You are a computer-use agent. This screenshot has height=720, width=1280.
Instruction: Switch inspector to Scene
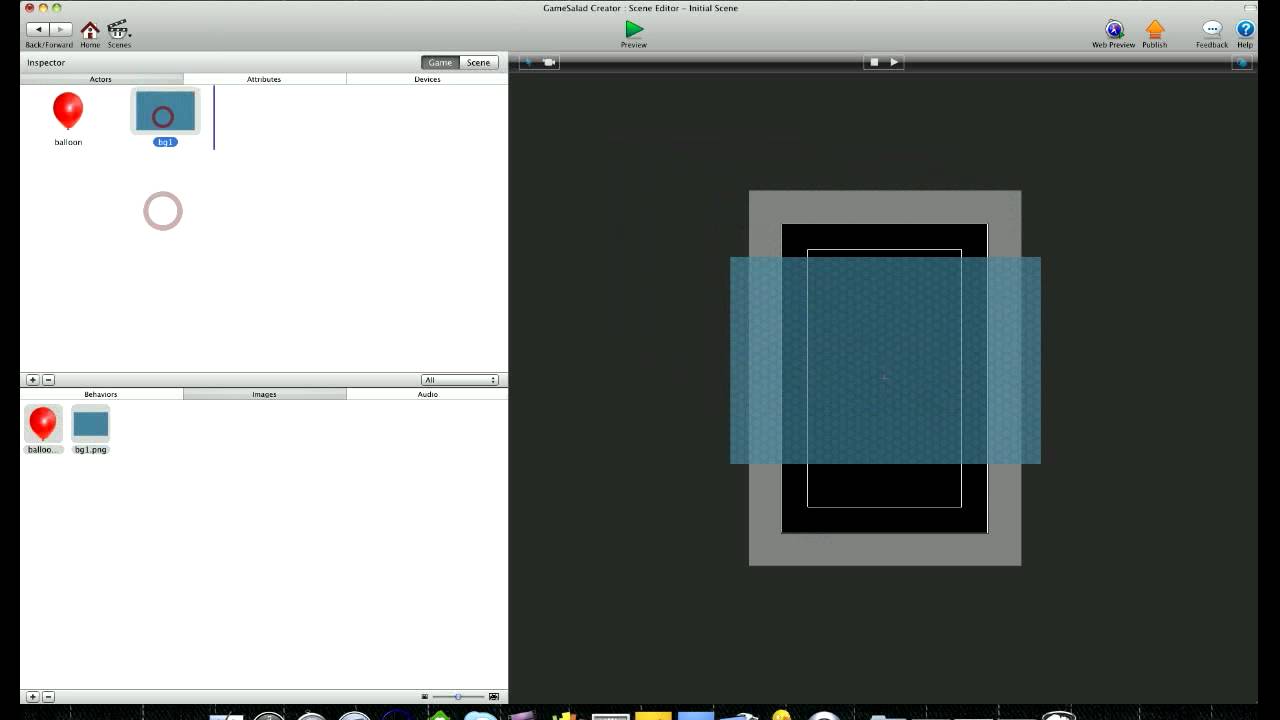pos(478,62)
